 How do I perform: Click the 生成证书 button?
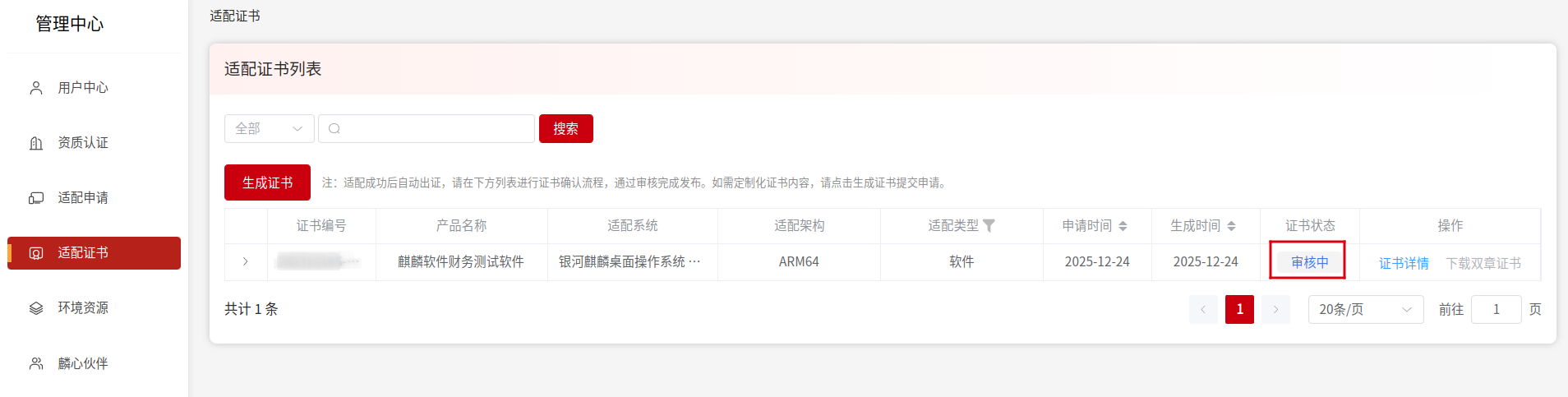(267, 182)
